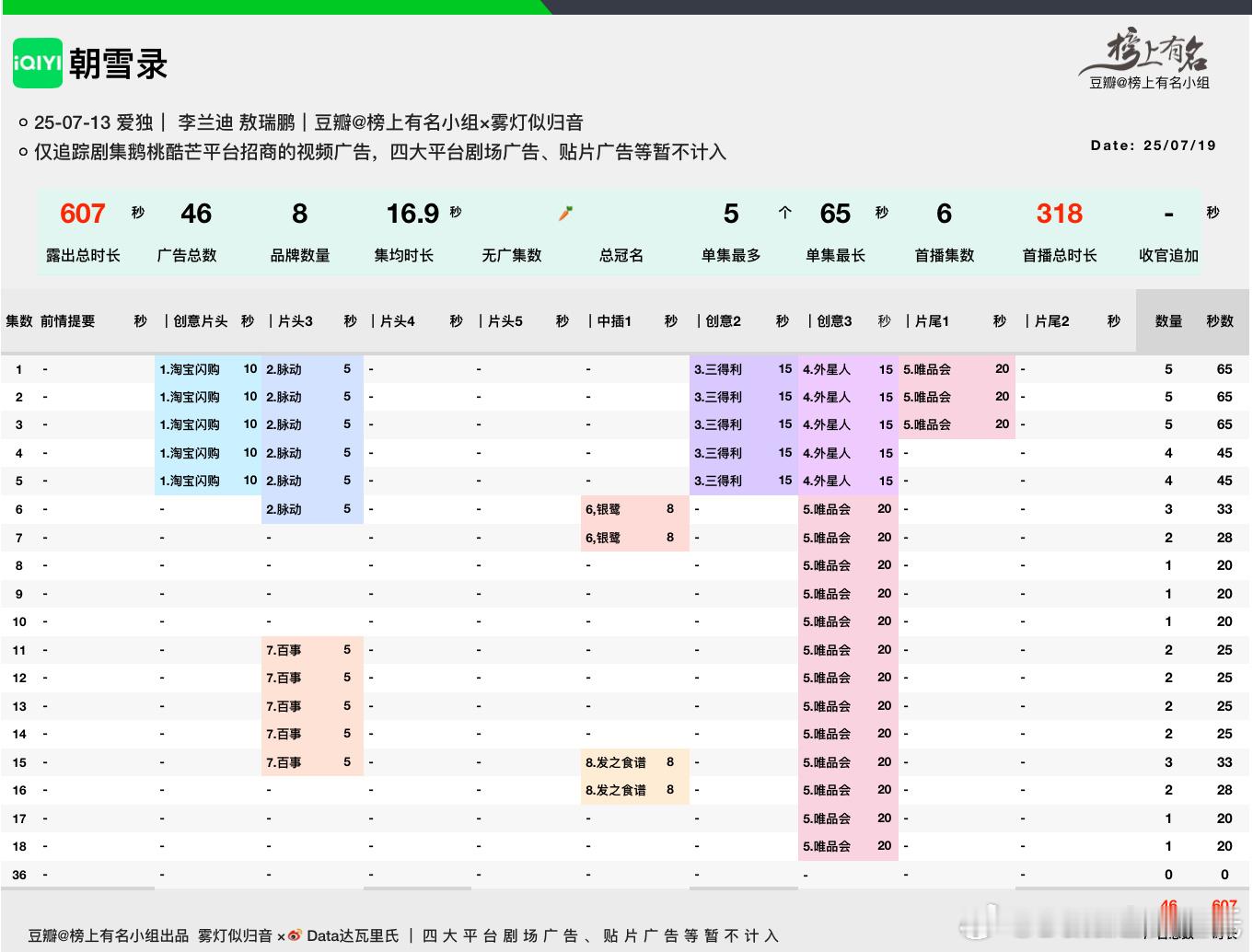Click 5.唯品会 in episode 18 row

[827, 846]
